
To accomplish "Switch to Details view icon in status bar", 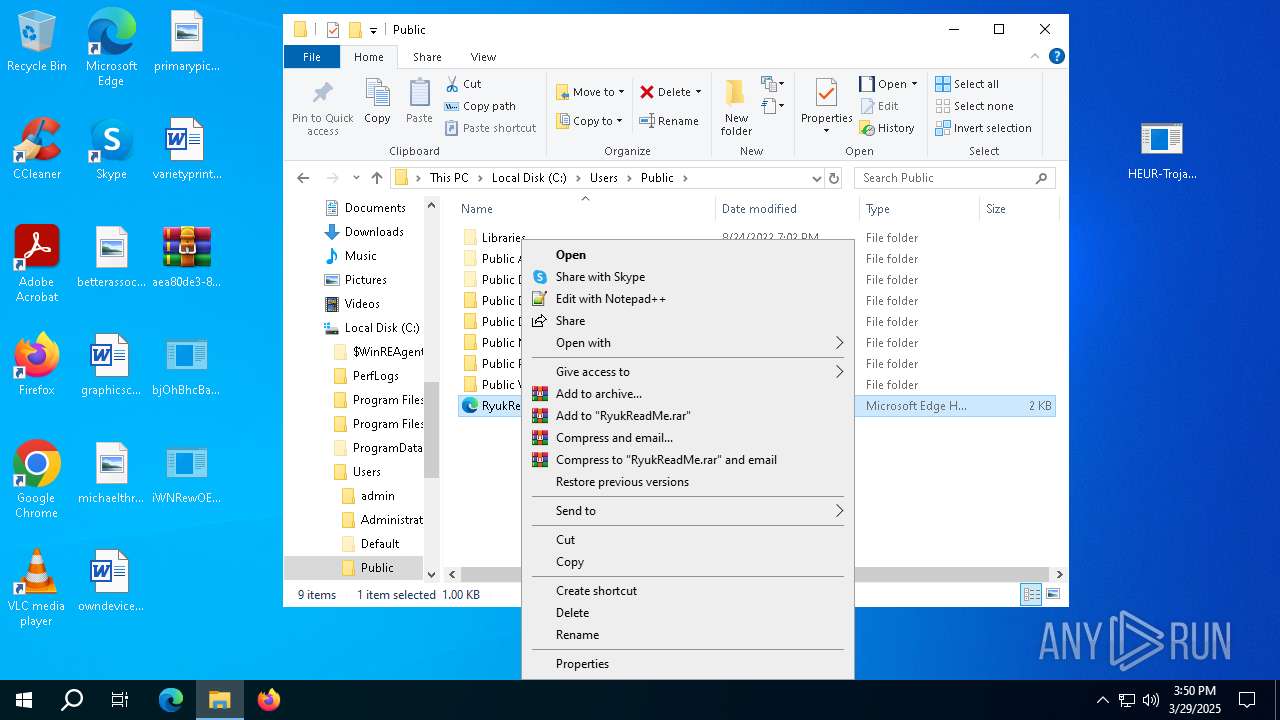I will coord(1031,595).
